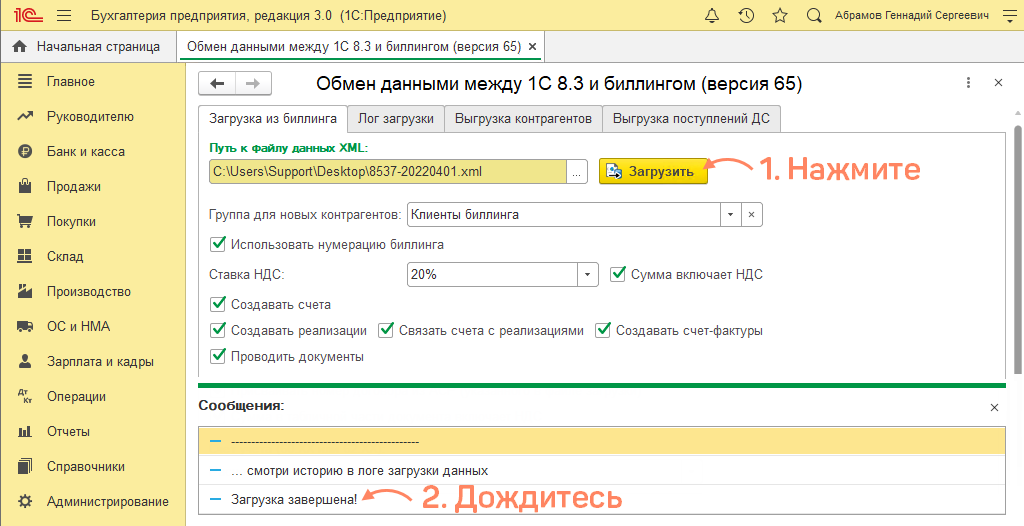Close the Сообщения panel
The width and height of the screenshot is (1024, 526).
coord(994,407)
